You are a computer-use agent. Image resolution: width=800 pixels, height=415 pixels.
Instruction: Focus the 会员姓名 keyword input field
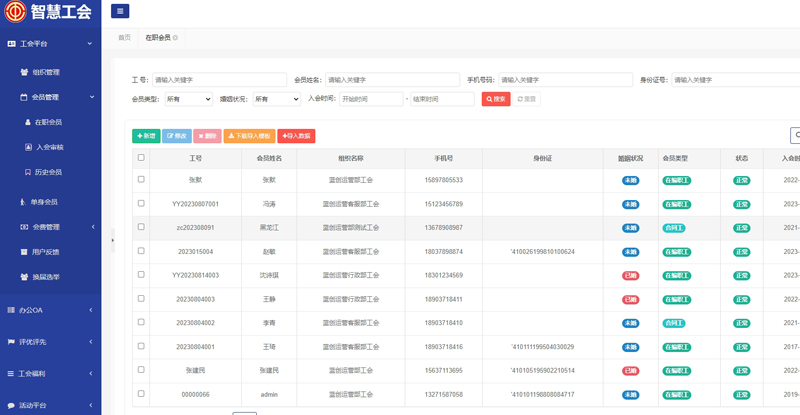pos(392,80)
